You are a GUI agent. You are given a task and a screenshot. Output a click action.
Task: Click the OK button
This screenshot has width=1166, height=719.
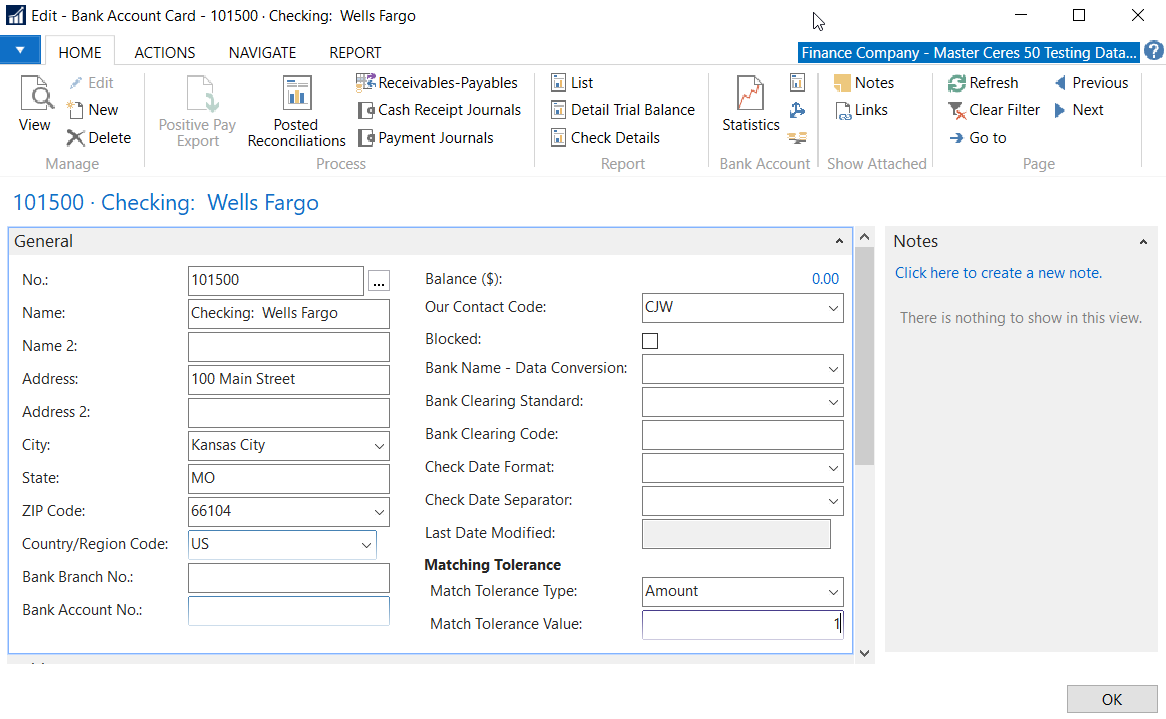coord(1111,699)
